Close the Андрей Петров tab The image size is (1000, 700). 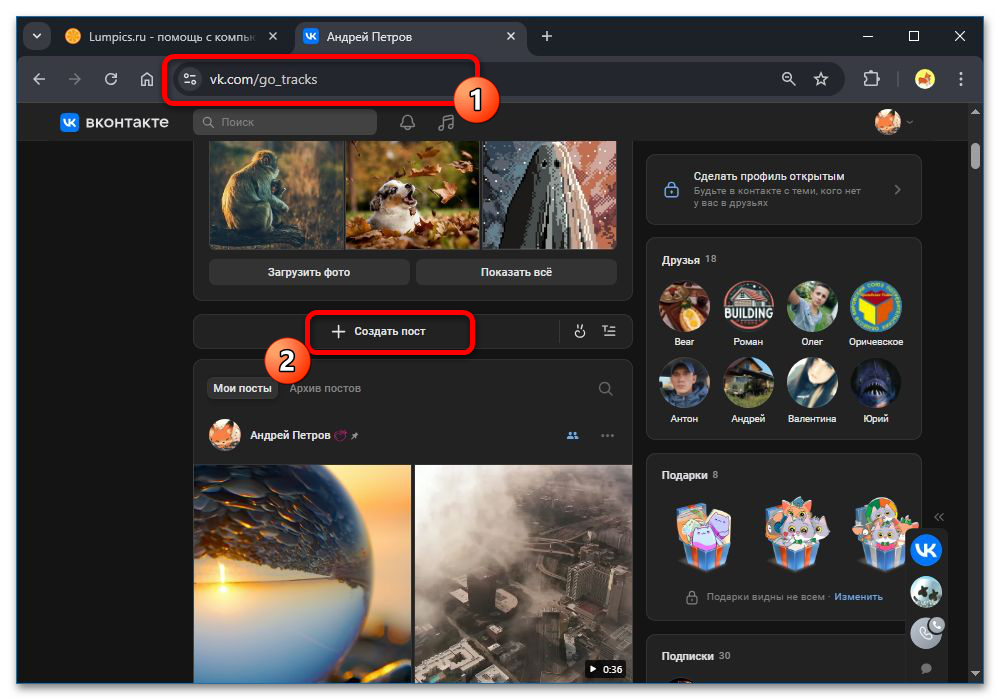511,36
